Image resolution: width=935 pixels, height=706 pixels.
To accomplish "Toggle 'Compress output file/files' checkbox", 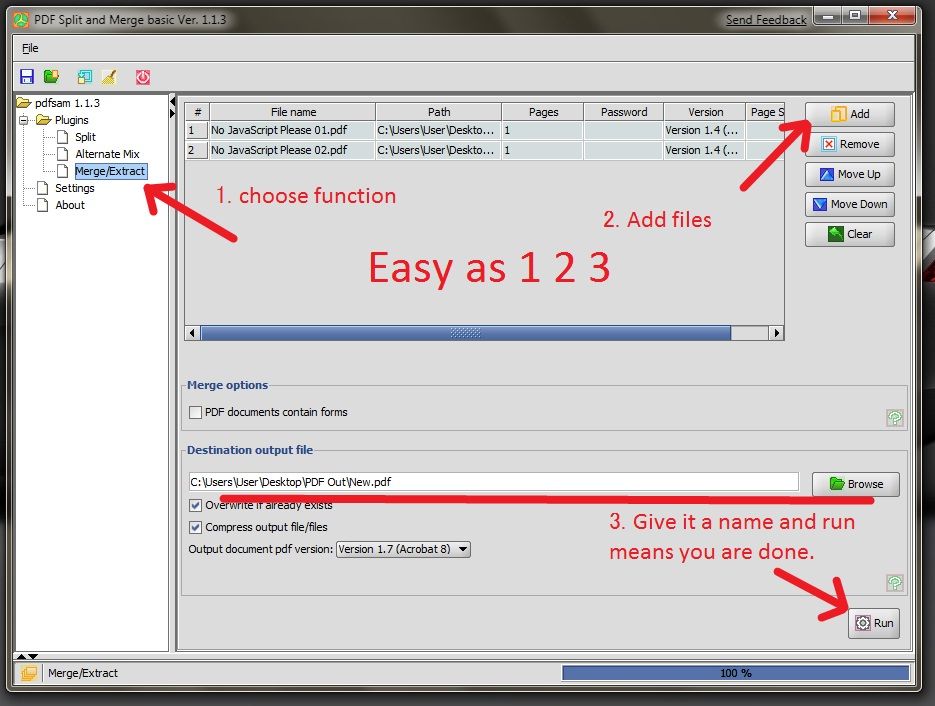I will click(x=196, y=527).
